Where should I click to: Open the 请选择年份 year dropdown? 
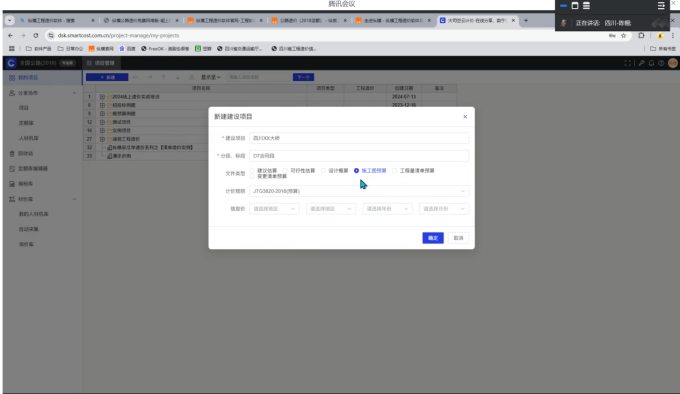(387, 209)
